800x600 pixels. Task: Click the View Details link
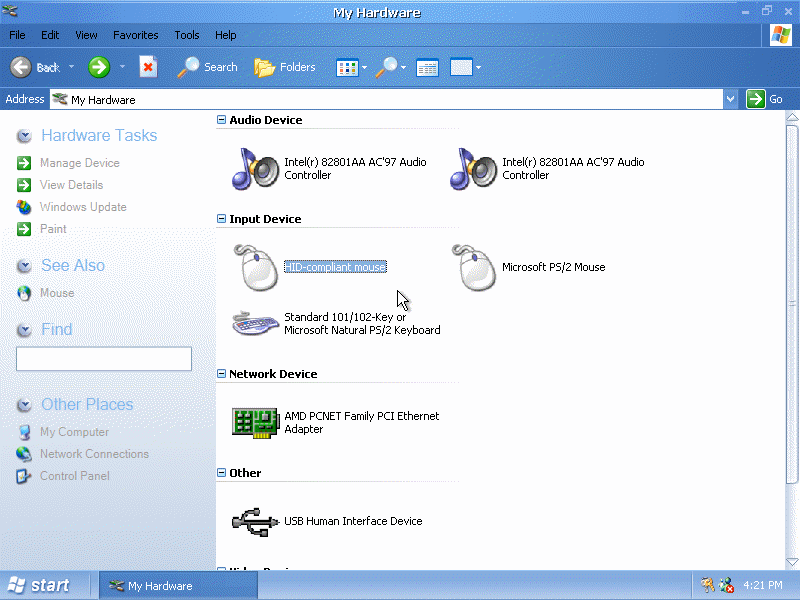click(x=71, y=185)
